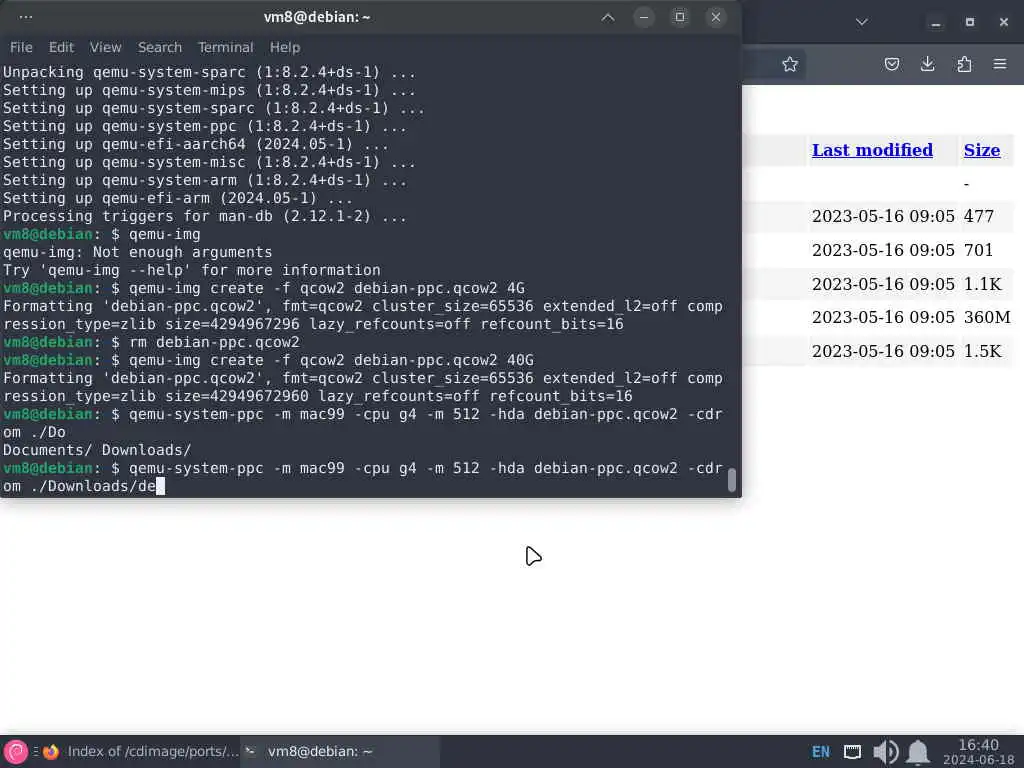Maximize the terminal window

680,17
